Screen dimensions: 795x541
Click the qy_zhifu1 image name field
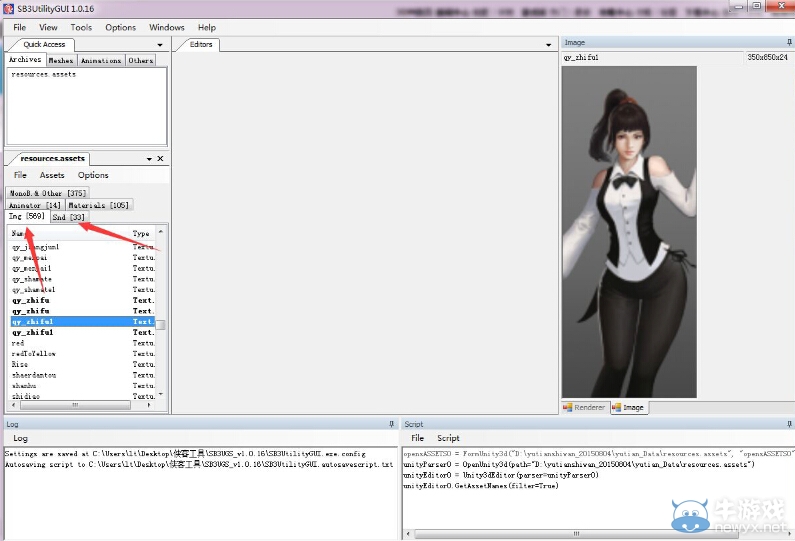[x=652, y=58]
